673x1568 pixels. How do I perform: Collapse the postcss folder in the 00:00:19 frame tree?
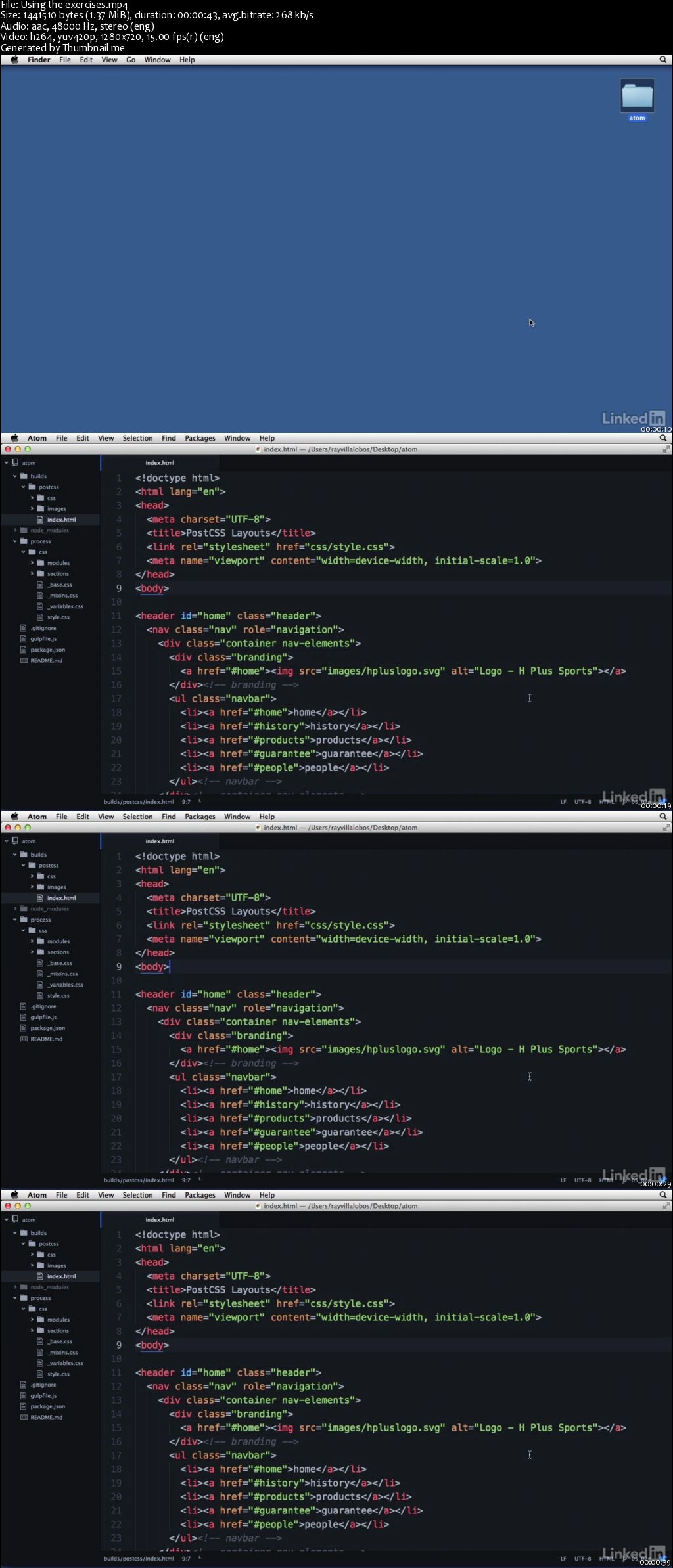24,487
